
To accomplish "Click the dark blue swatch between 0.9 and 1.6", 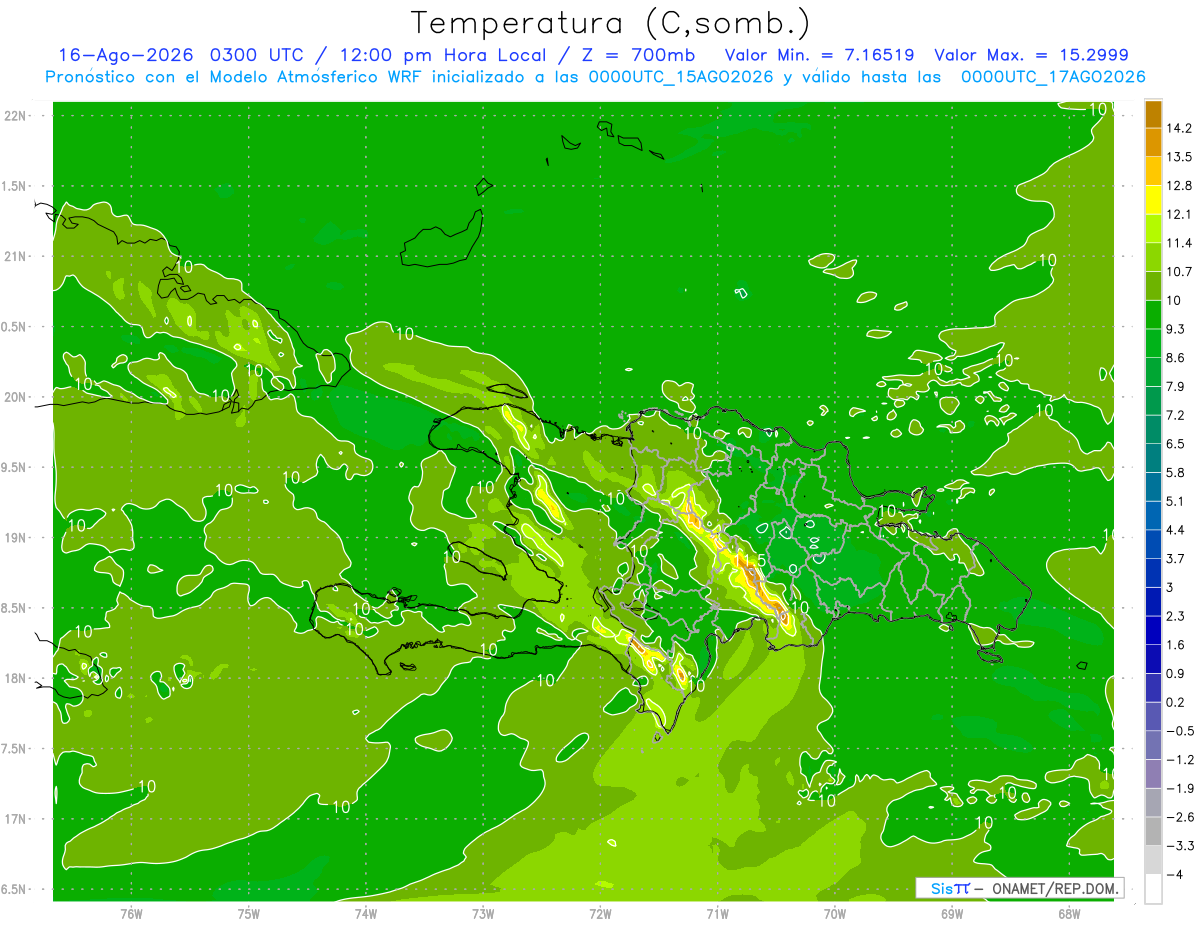I will (1153, 660).
